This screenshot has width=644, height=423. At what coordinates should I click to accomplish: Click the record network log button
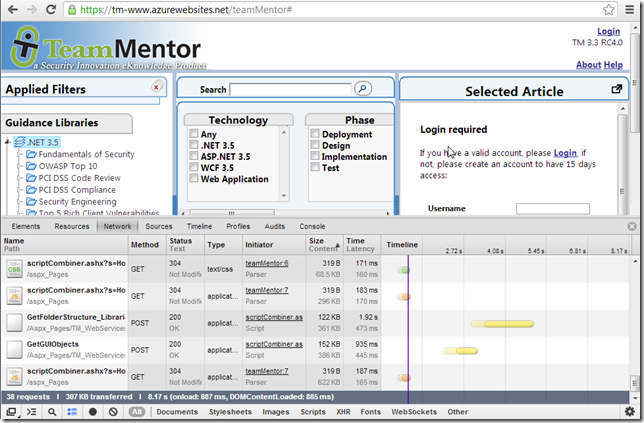tap(93, 412)
